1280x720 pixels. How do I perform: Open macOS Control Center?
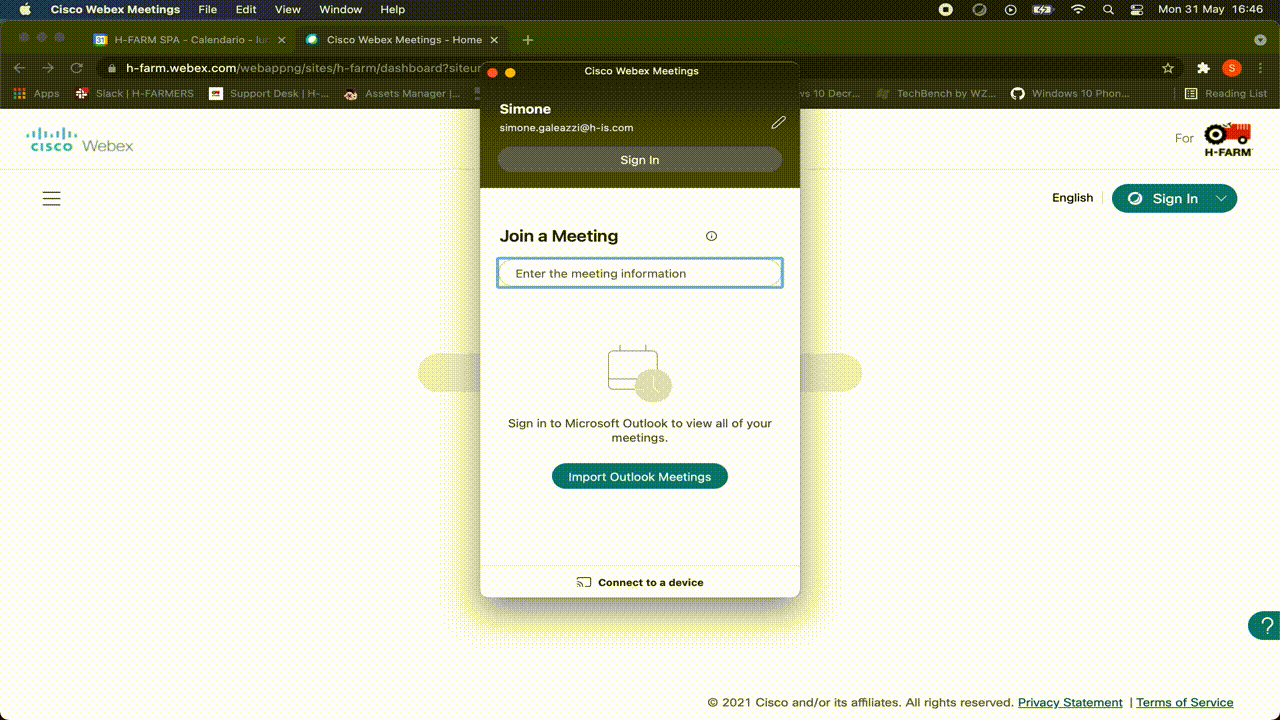1136,9
